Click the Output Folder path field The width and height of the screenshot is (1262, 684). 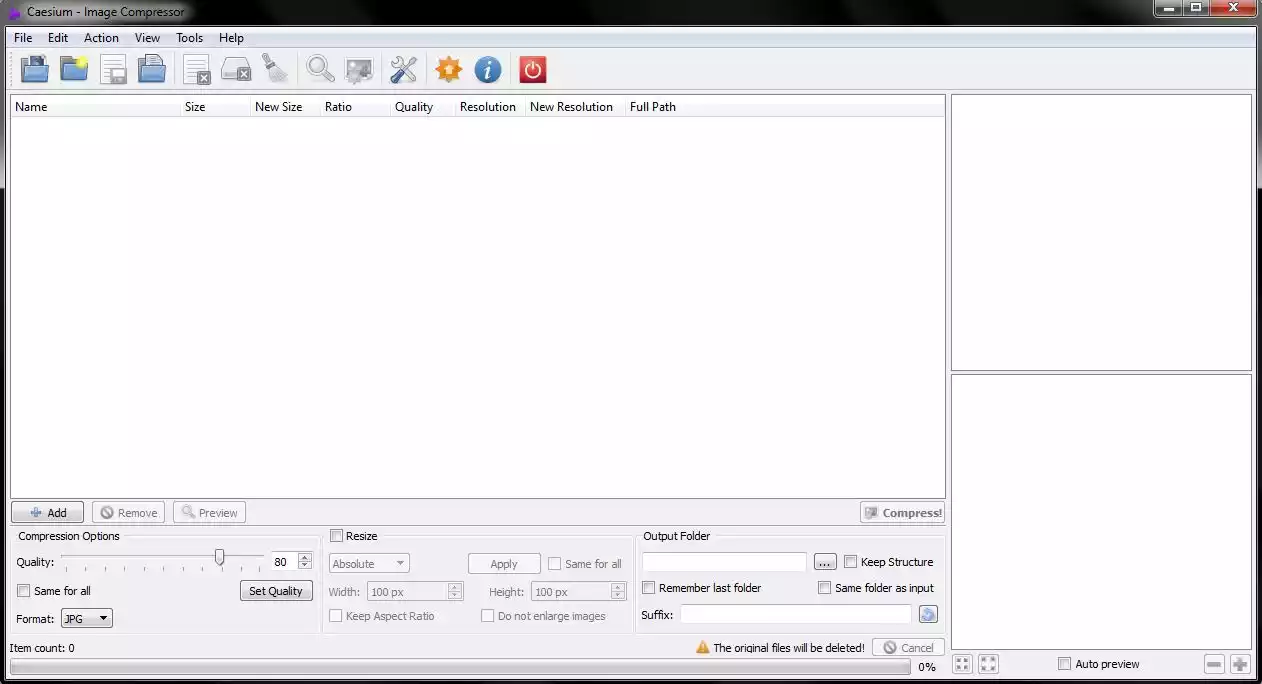pos(724,563)
